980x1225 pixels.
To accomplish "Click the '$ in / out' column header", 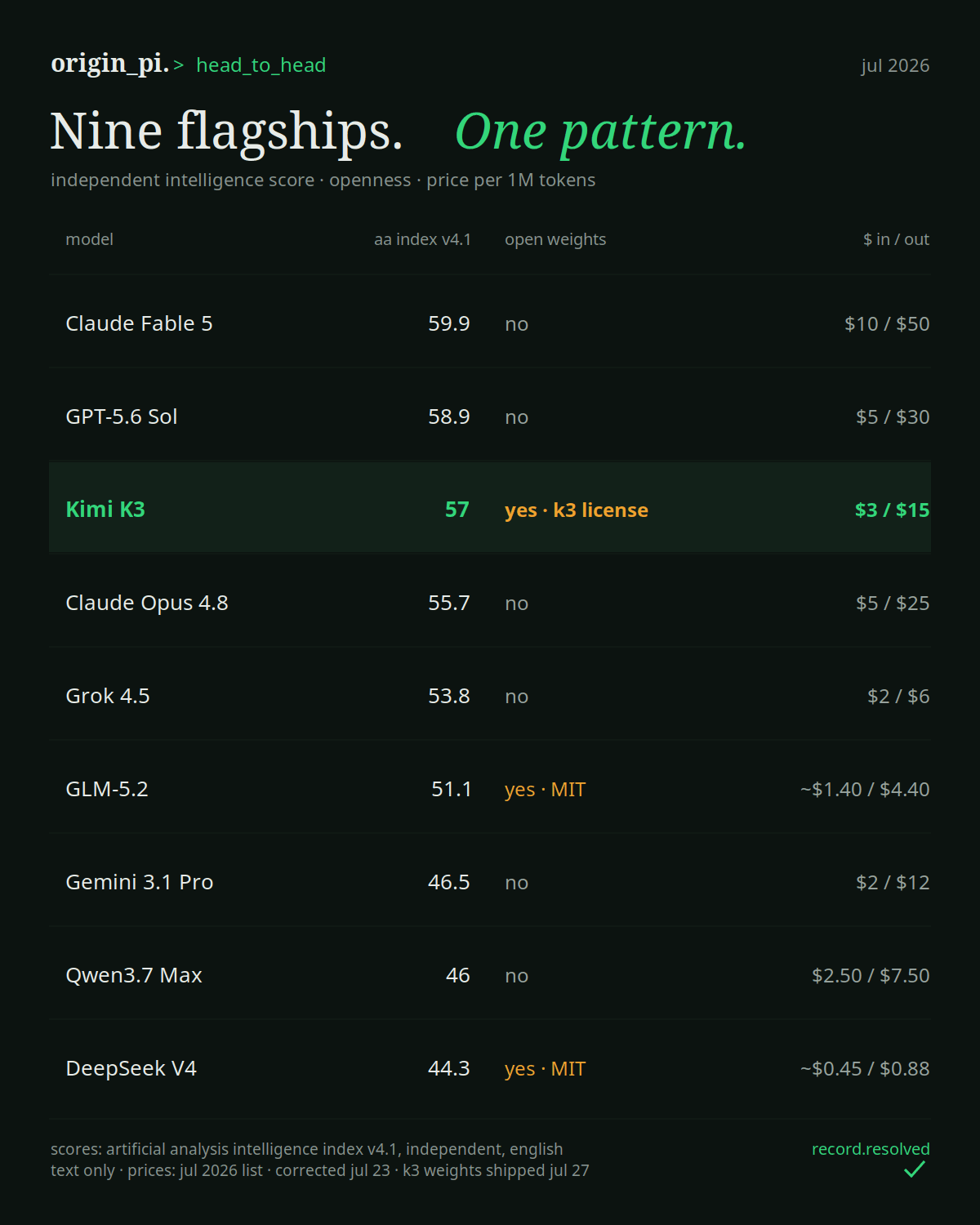I will point(896,239).
